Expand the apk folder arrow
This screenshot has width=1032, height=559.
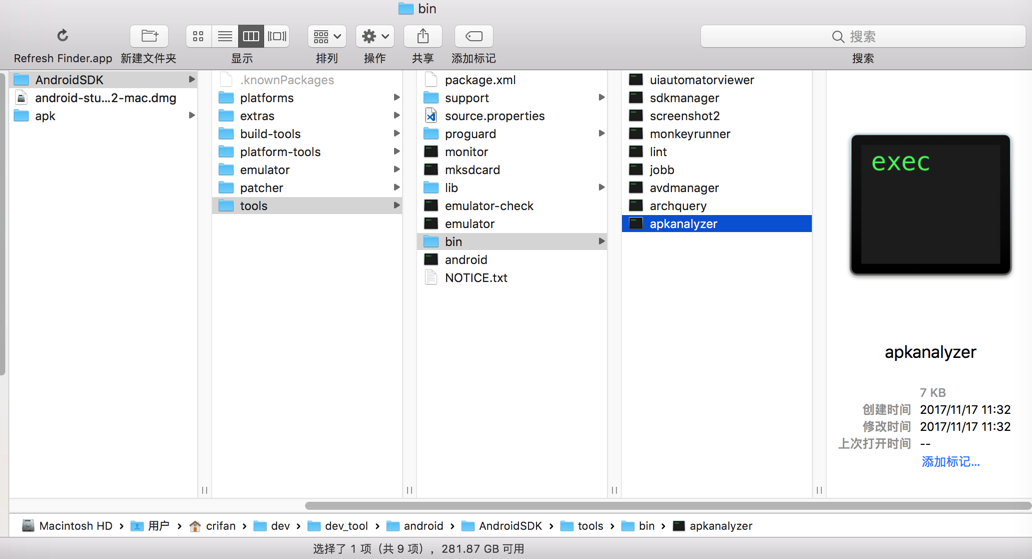[x=192, y=116]
